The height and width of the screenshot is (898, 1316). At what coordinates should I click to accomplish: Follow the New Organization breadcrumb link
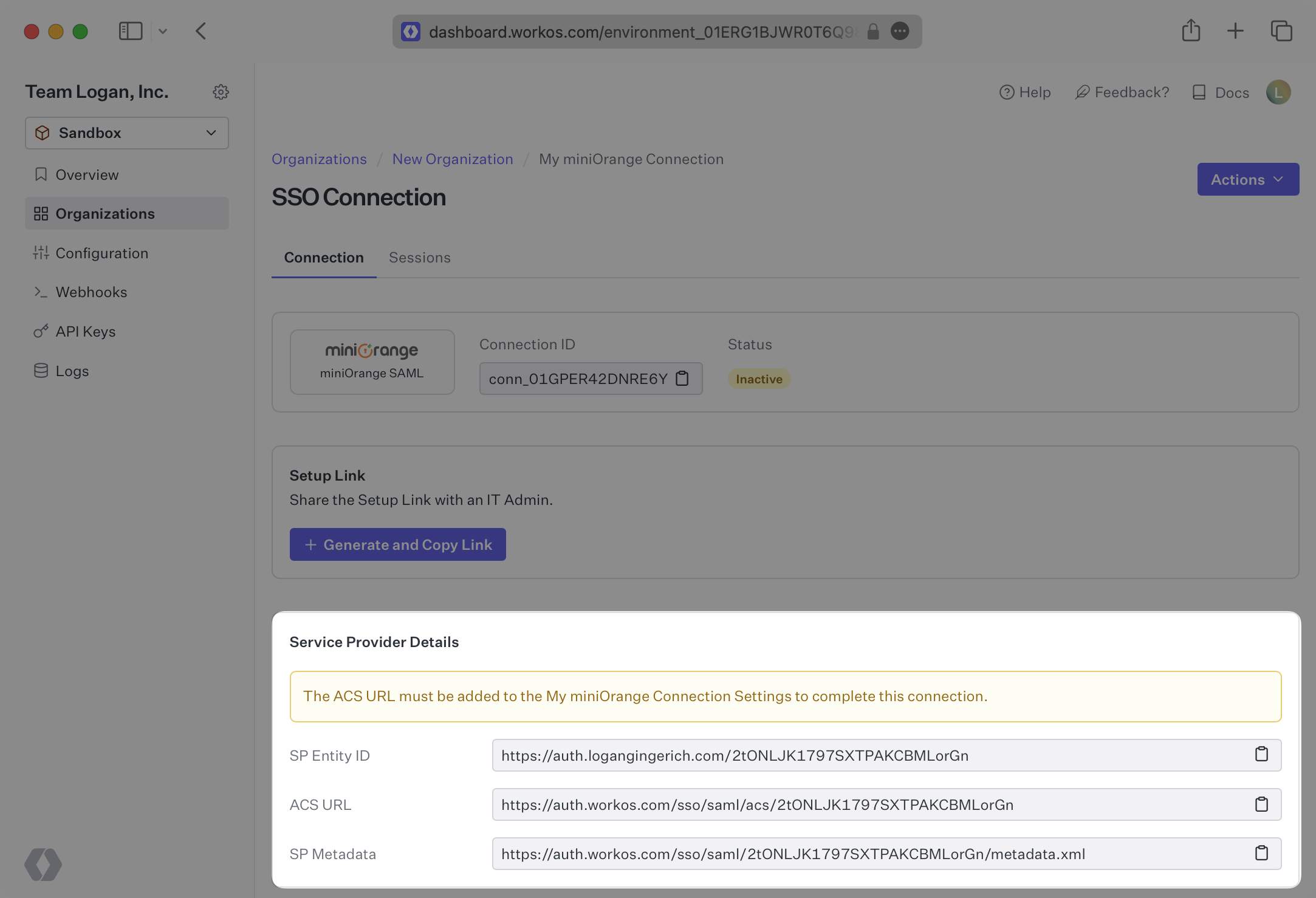[452, 159]
